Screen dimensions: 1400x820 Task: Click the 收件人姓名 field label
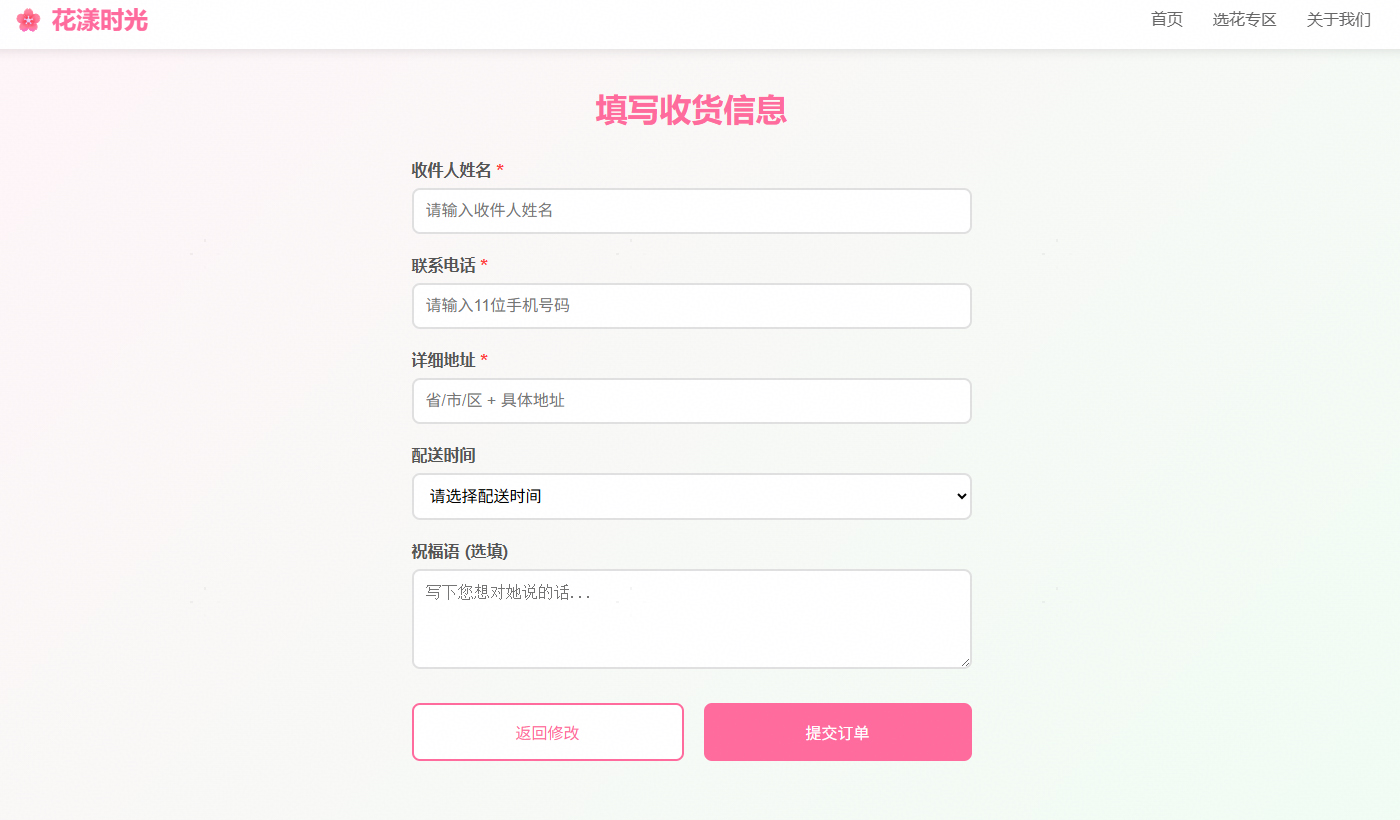(452, 170)
